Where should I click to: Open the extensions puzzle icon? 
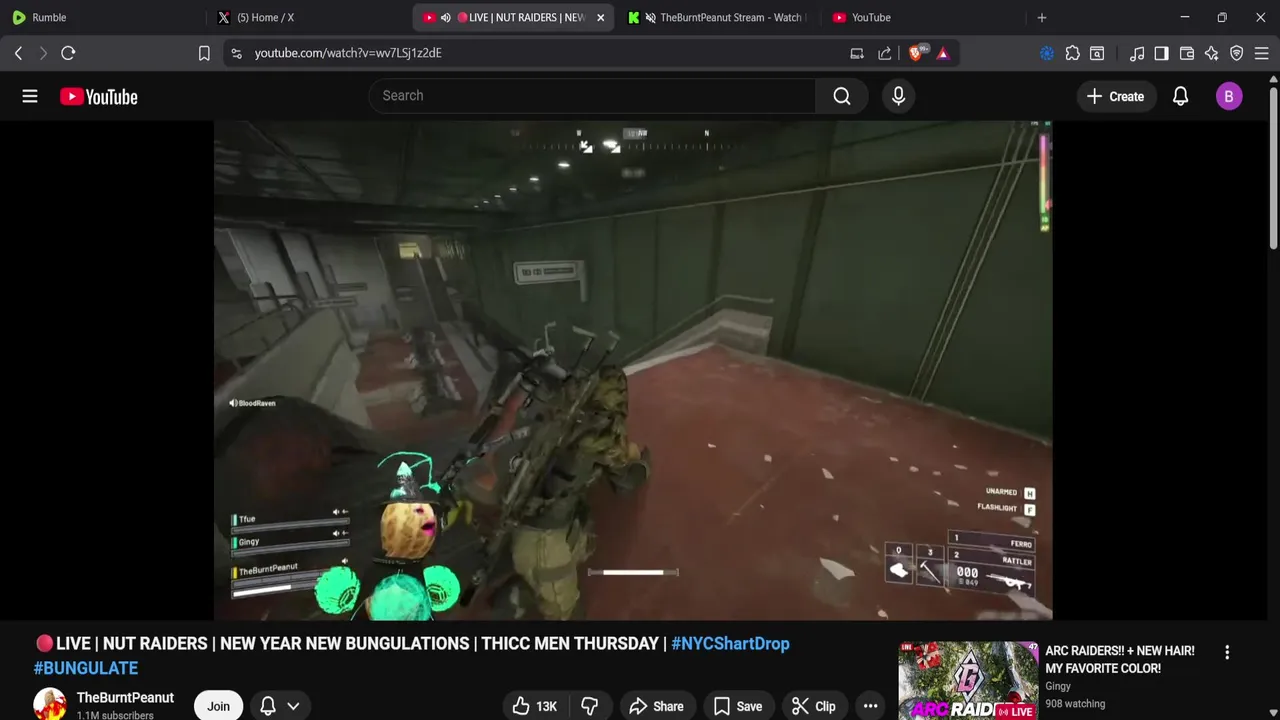point(1072,53)
